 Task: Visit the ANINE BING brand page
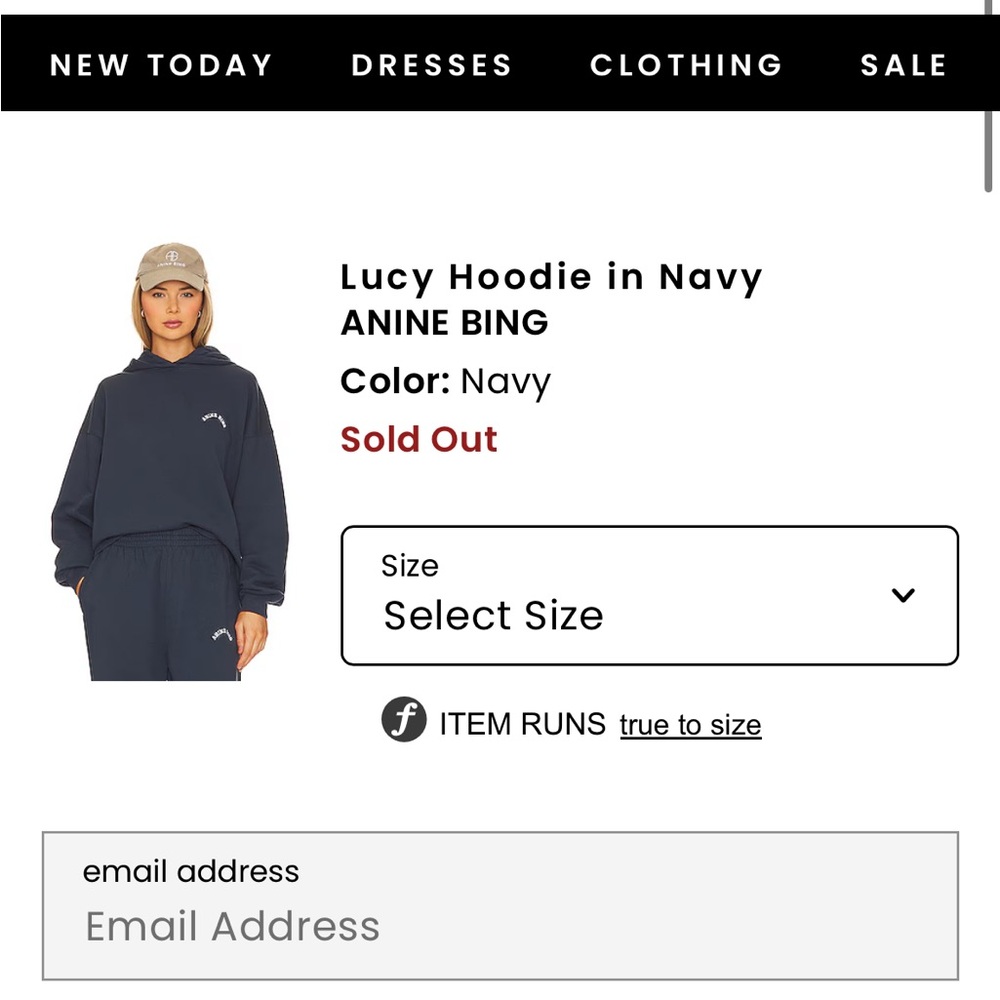click(444, 322)
